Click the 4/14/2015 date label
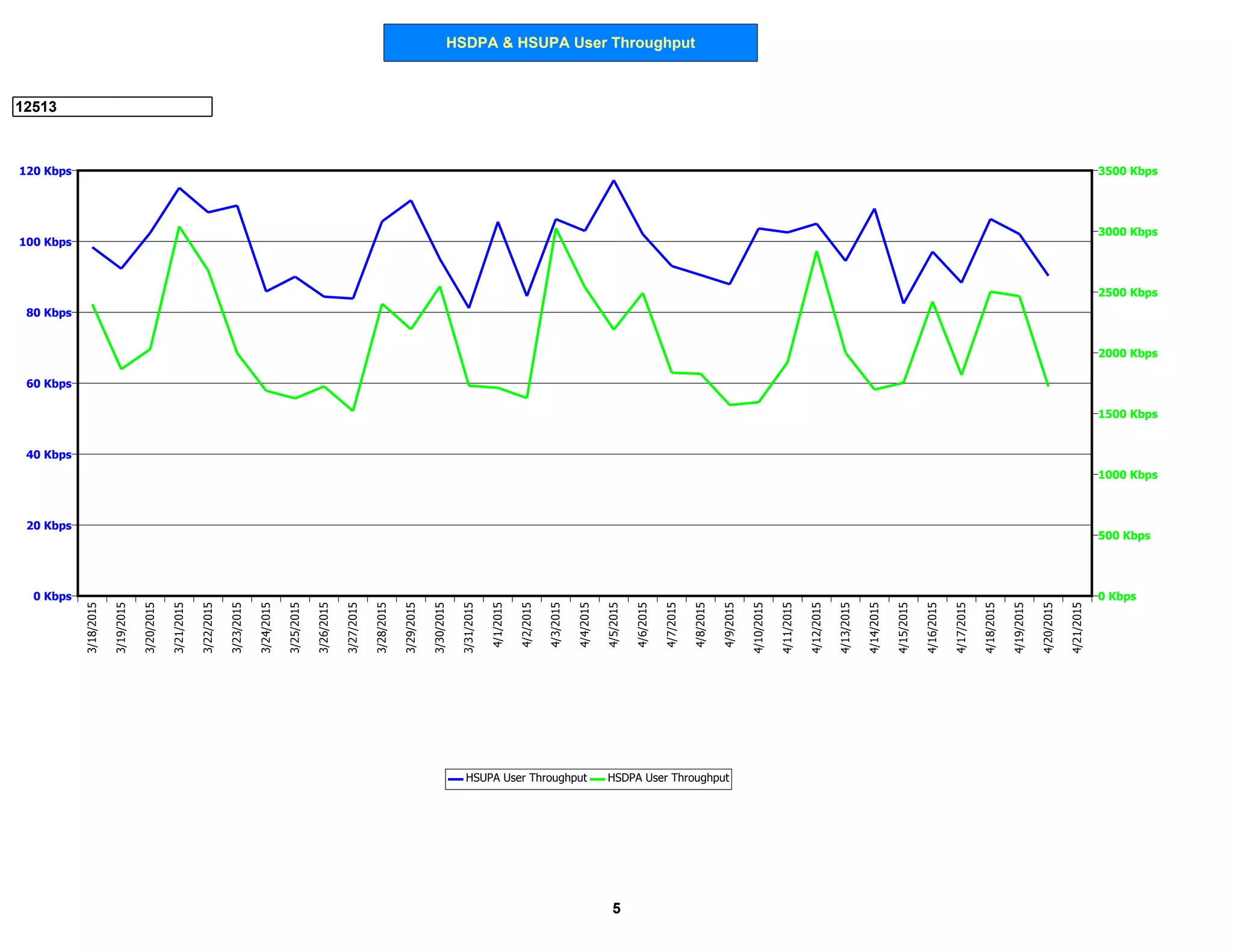The height and width of the screenshot is (952, 1233). (874, 628)
